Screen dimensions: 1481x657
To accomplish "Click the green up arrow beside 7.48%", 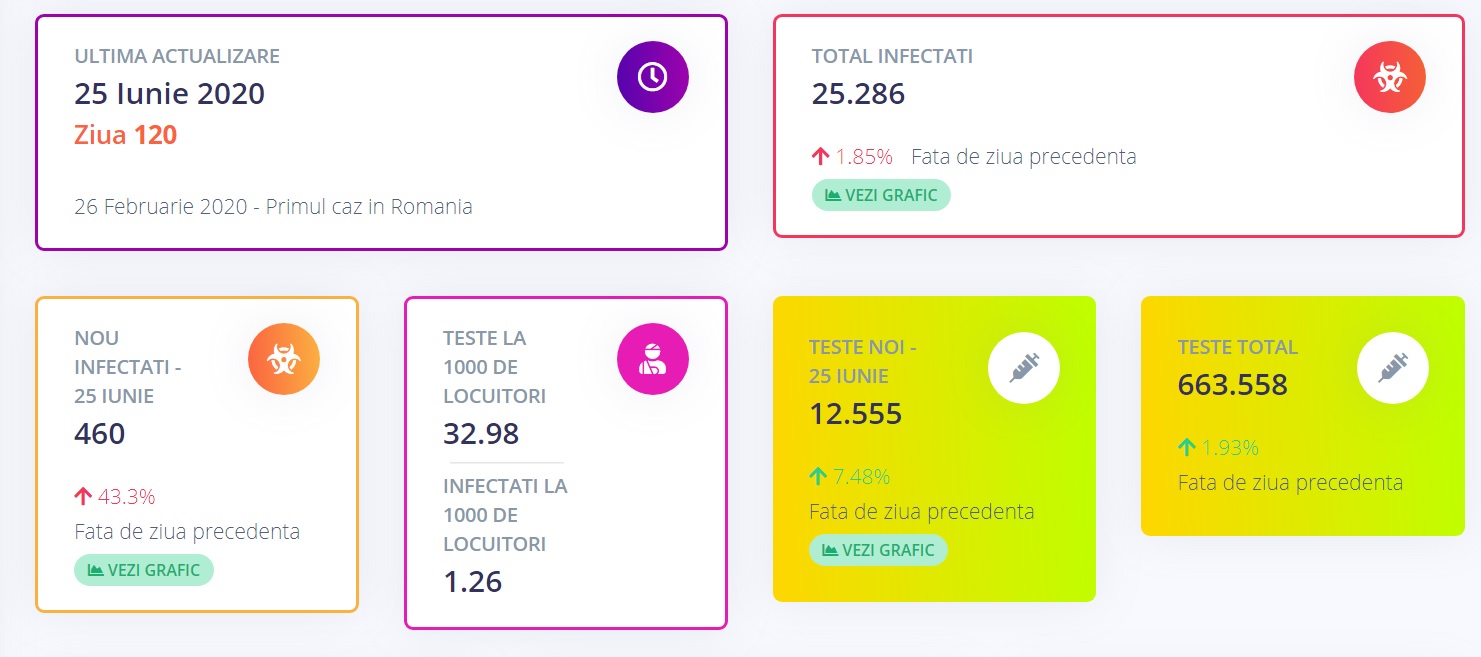I will [x=818, y=477].
